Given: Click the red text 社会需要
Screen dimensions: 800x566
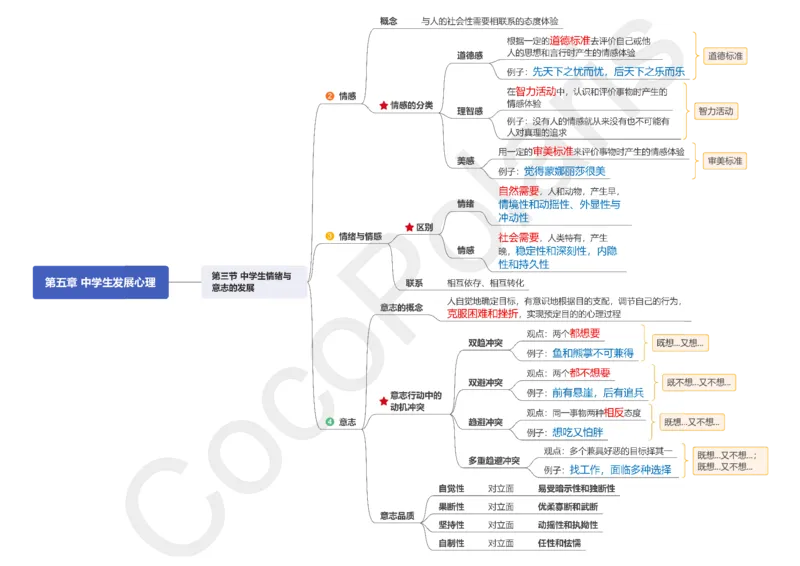Looking at the screenshot, I should coord(518,237).
